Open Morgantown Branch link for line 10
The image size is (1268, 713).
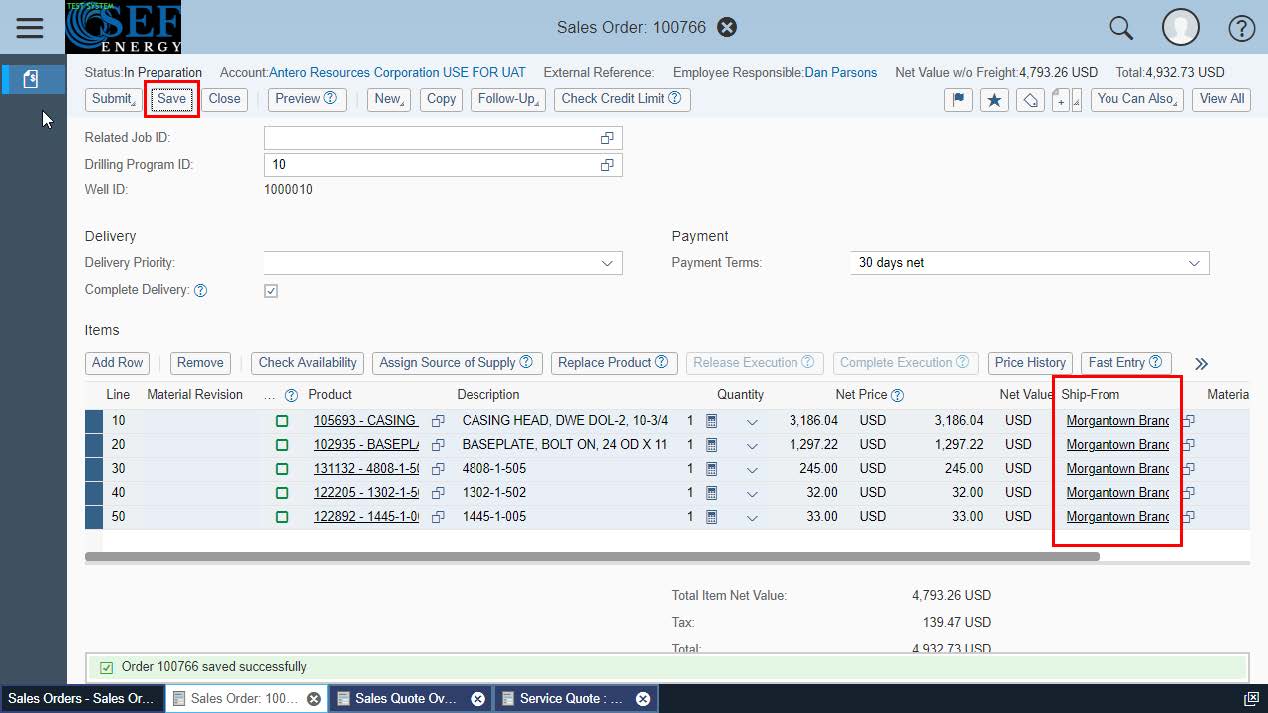click(1117, 421)
